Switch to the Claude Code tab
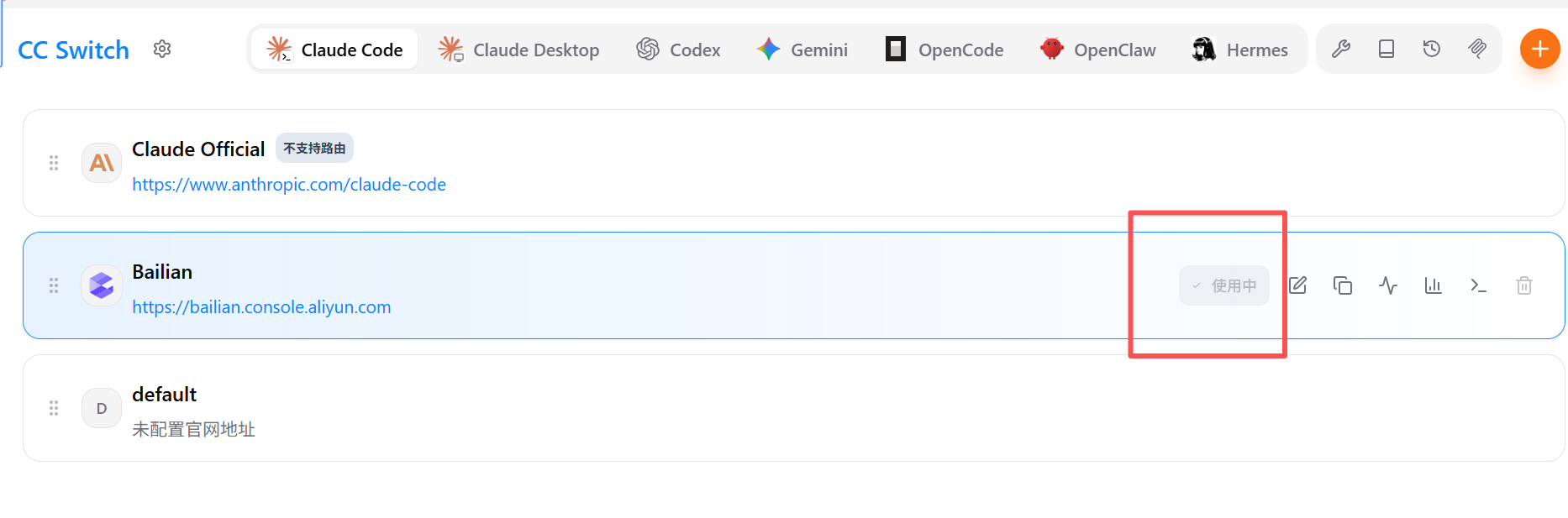The image size is (1568, 518). click(x=334, y=50)
